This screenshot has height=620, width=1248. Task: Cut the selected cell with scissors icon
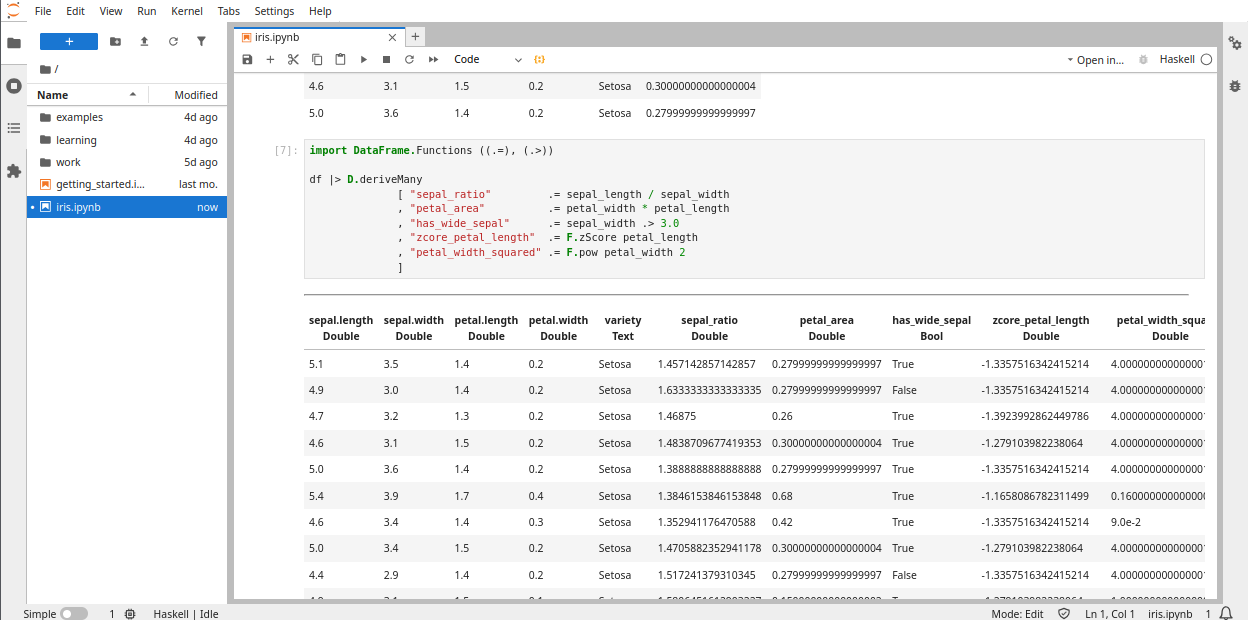point(293,60)
